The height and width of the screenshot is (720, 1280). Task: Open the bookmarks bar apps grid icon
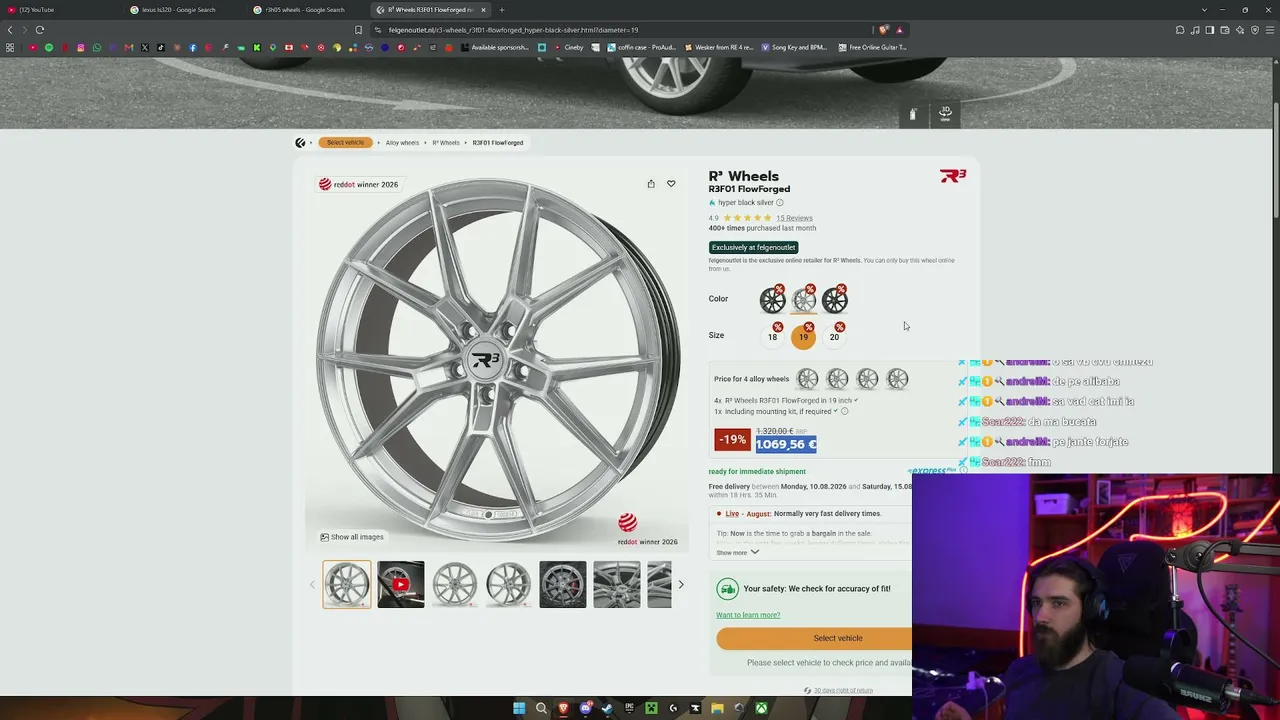[10, 47]
